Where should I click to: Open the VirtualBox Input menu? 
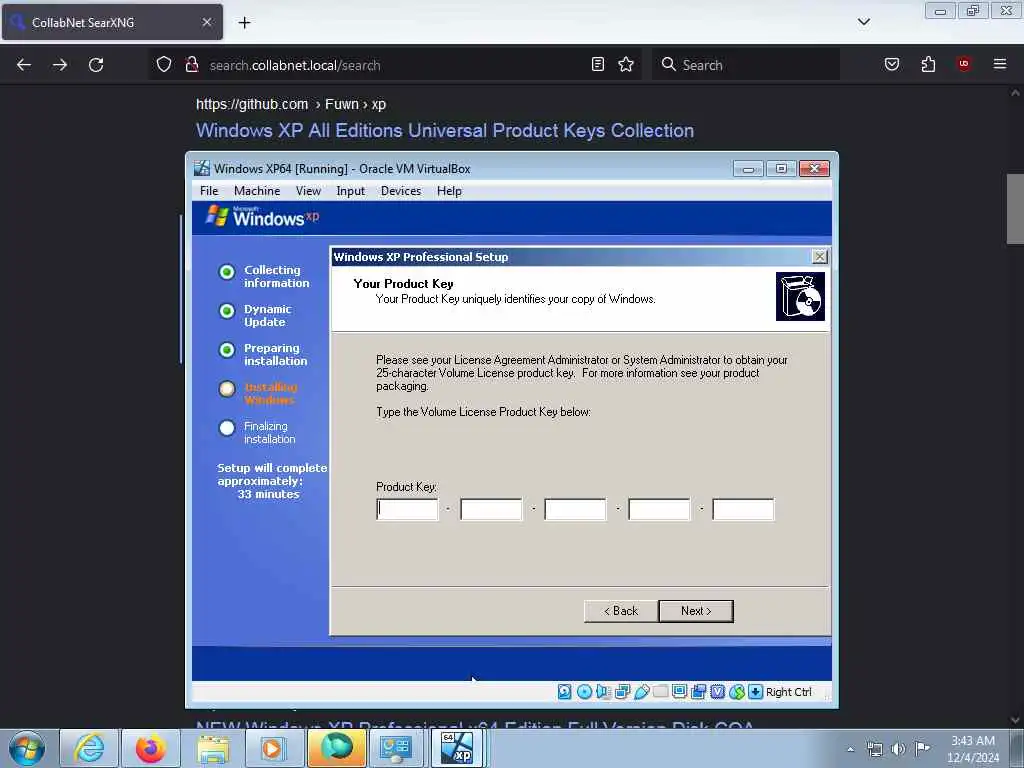351,191
